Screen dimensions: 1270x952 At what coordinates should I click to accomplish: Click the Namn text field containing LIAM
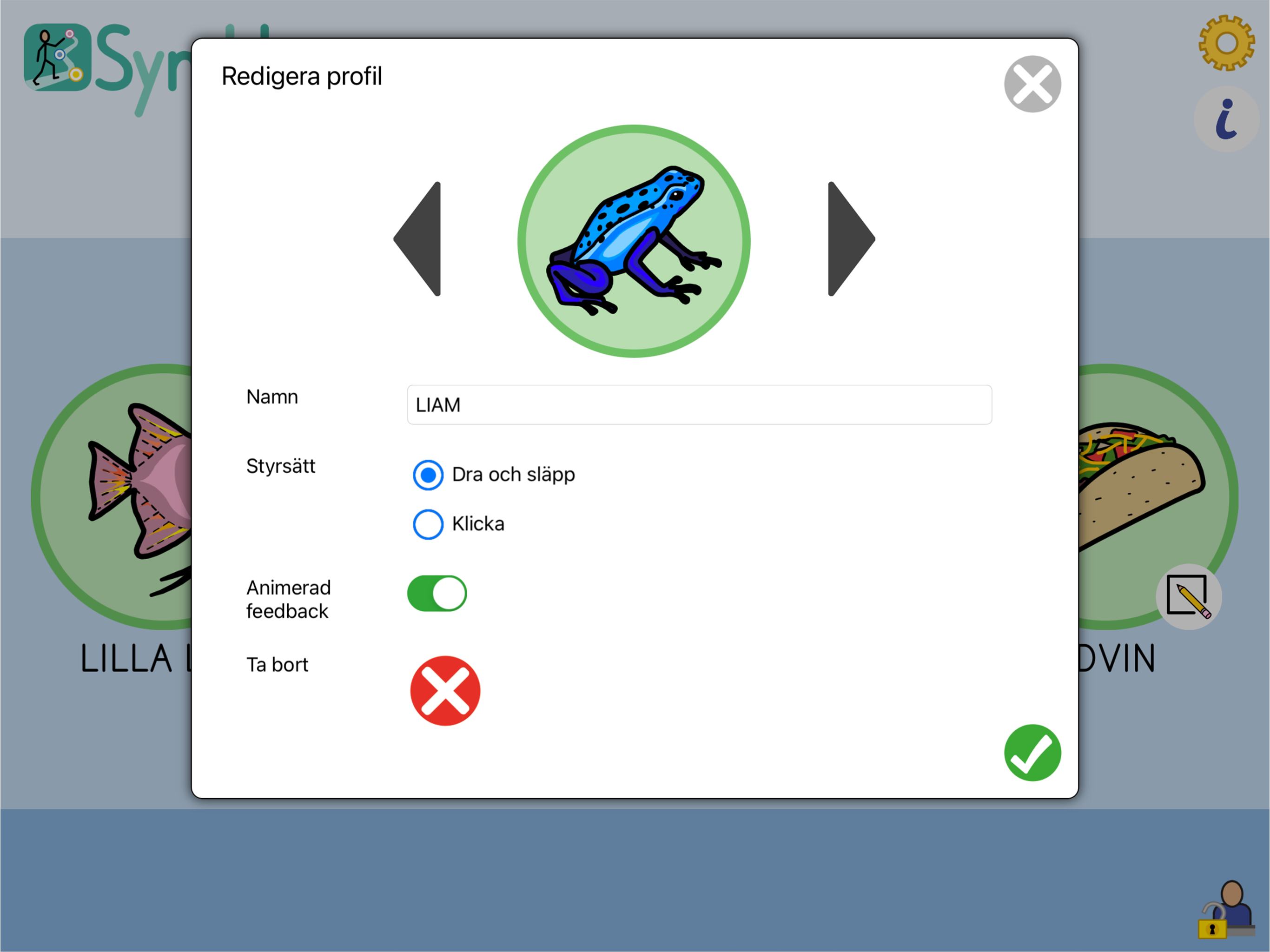click(x=699, y=405)
